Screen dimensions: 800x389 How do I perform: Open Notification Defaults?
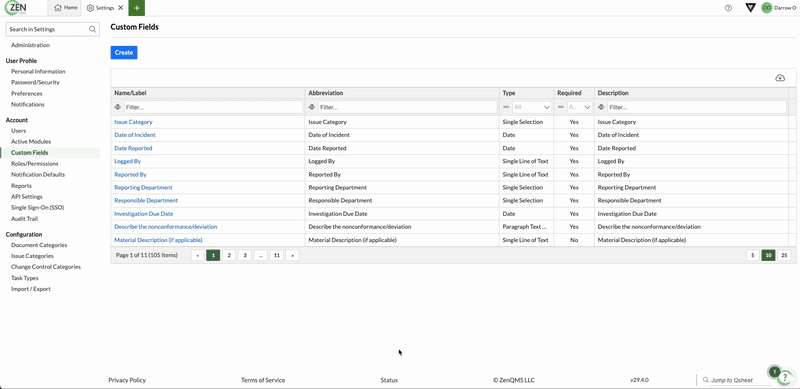coord(38,174)
